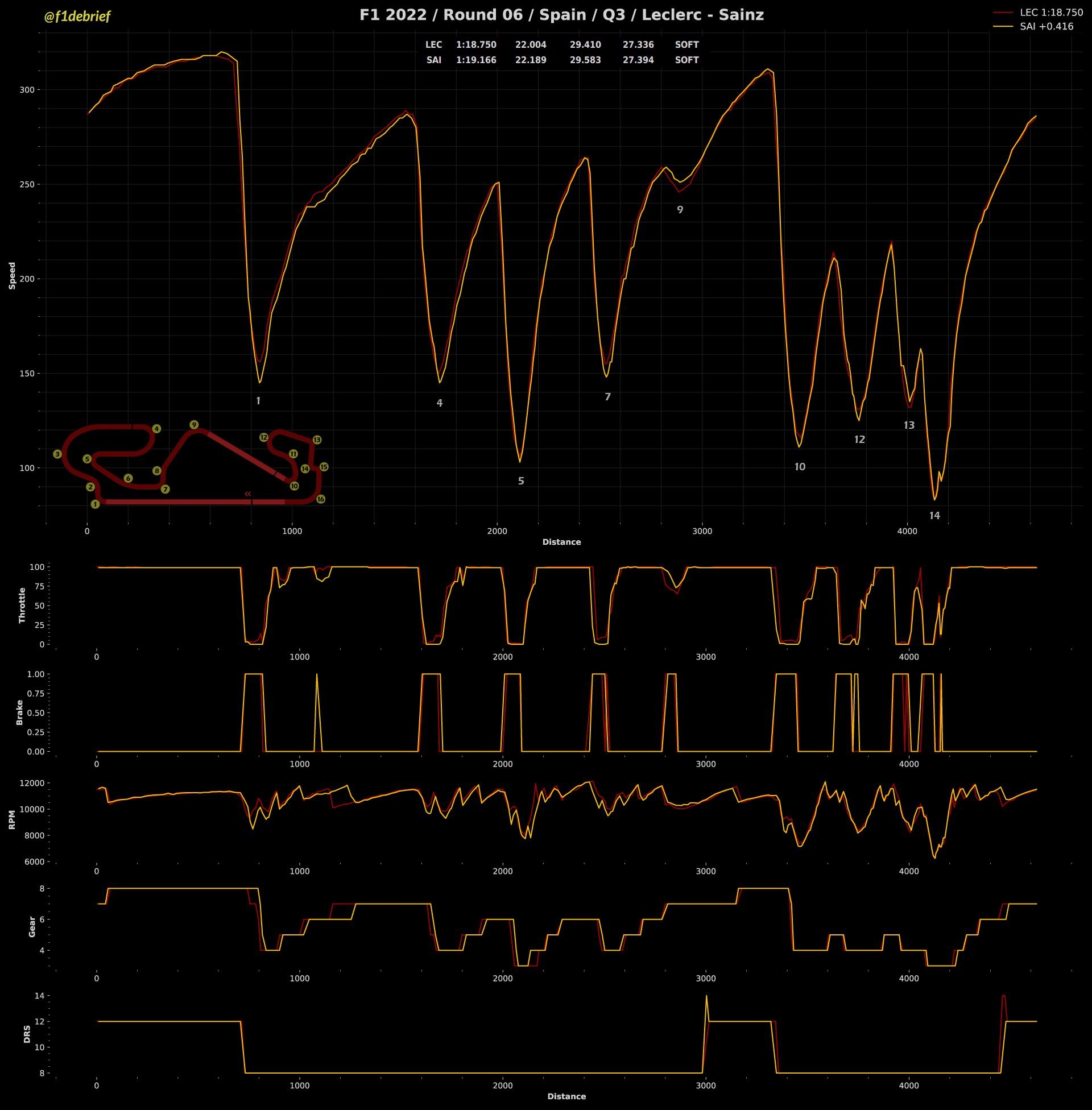Click Sainz's 1:19.166 lap time in table
The image size is (1092, 1110).
point(476,60)
